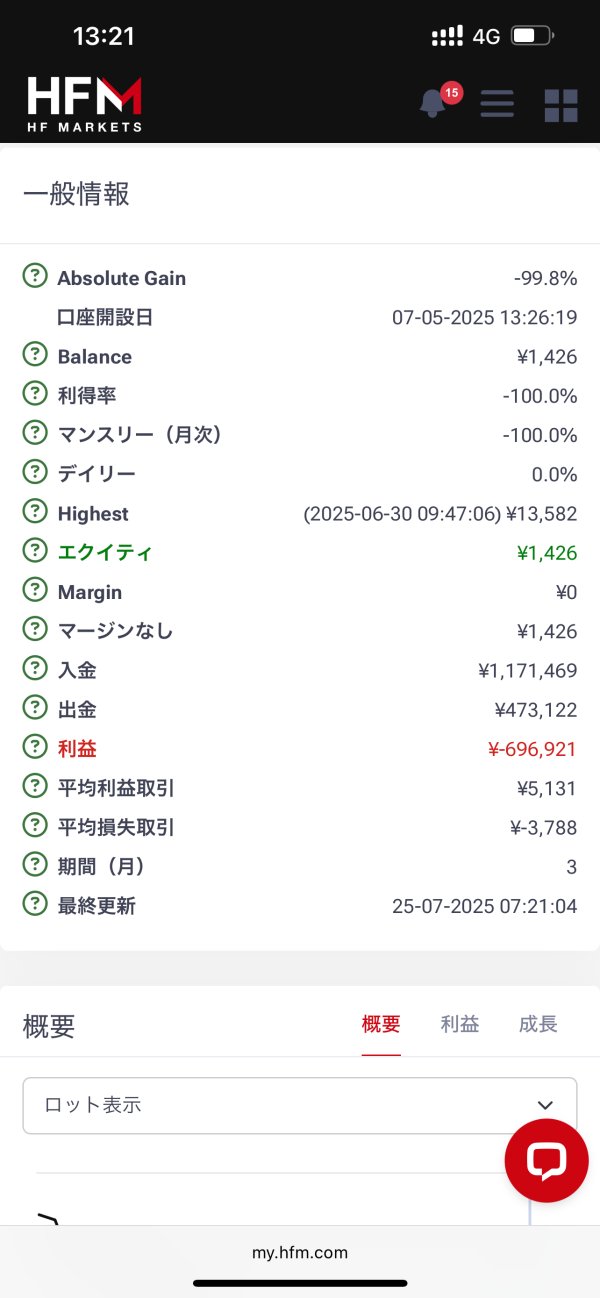Show help for Highest
Viewport: 600px width, 1298px height.
pos(35,512)
